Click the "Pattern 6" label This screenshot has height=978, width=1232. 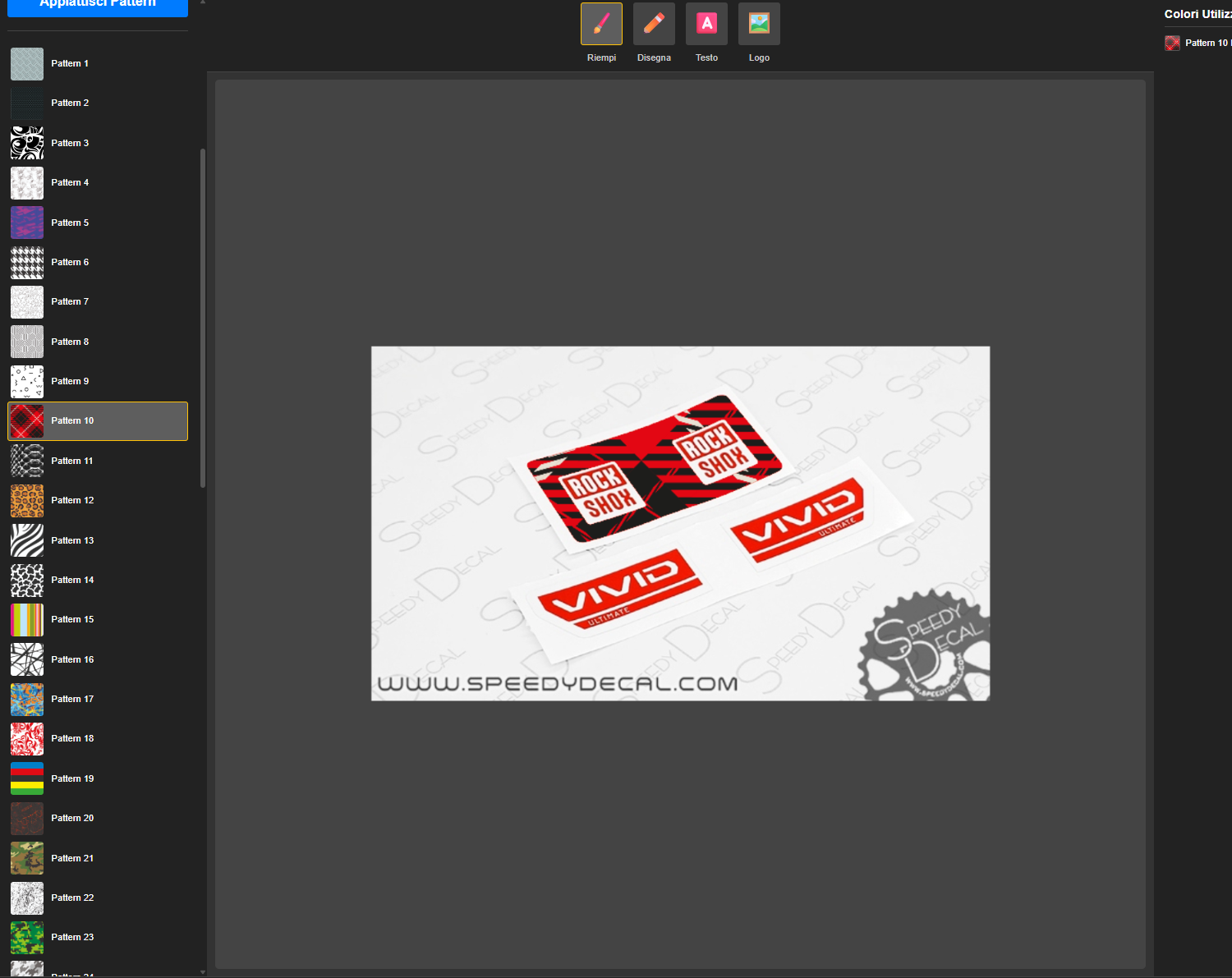coord(70,262)
